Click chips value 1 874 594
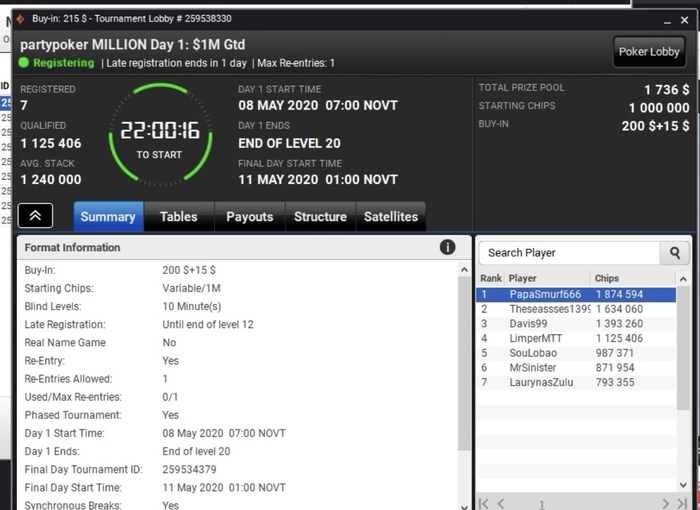The height and width of the screenshot is (510, 700). coord(620,294)
